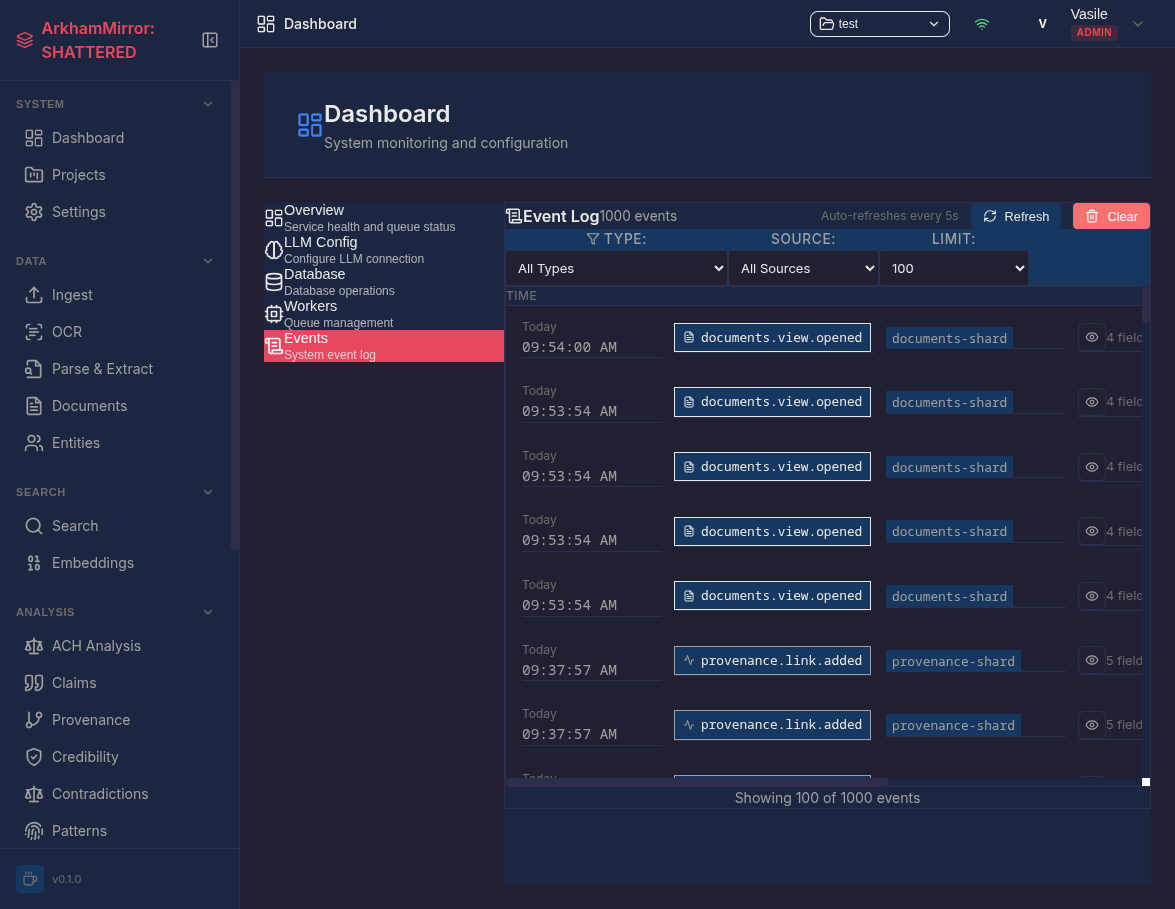Click the Dashboard grid icon in top bar
Viewport: 1175px width, 909px height.
tap(266, 24)
